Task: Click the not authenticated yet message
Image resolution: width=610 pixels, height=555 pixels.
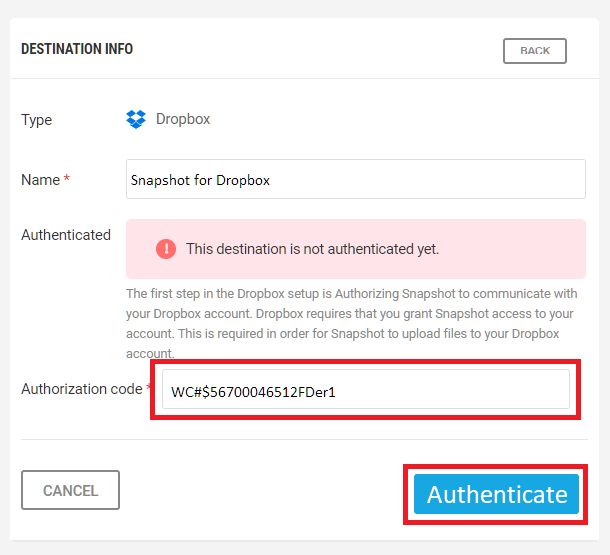Action: [312, 249]
